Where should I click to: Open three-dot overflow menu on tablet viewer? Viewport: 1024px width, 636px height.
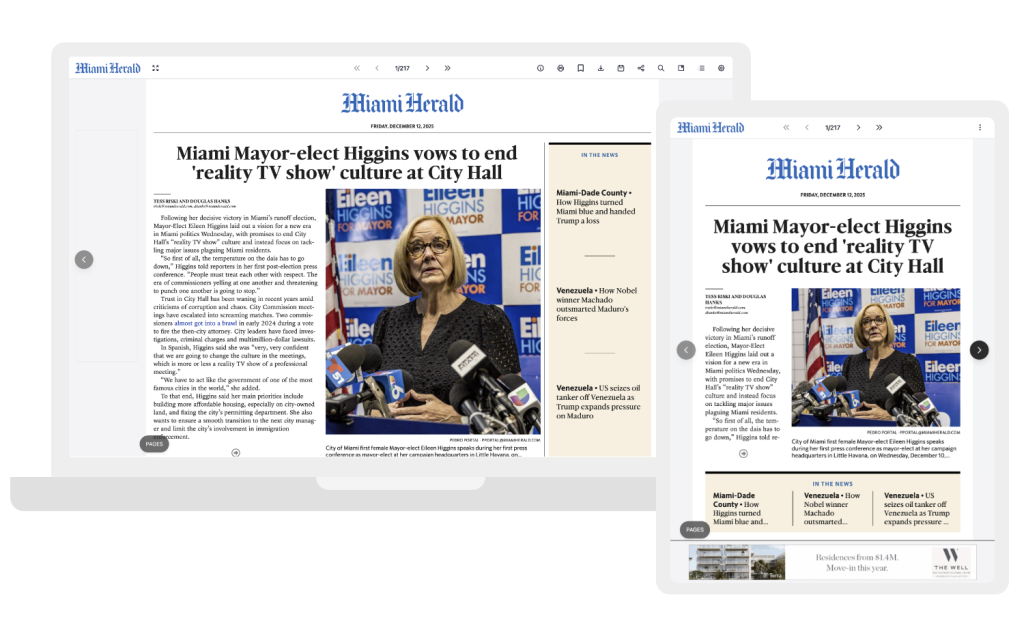(979, 127)
